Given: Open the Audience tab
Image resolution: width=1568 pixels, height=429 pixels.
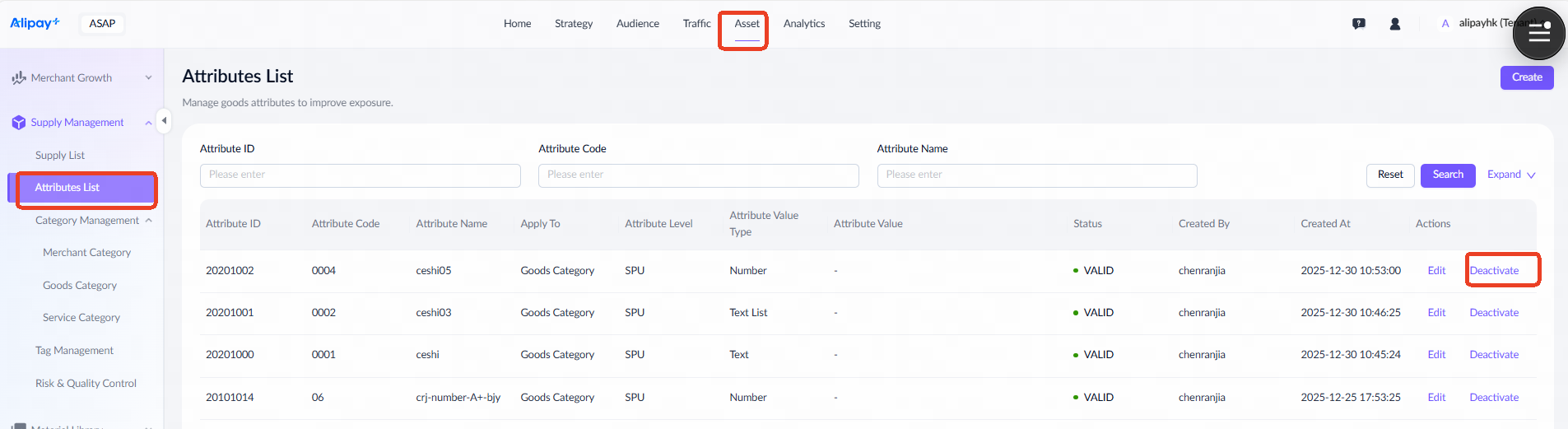Looking at the screenshot, I should (x=637, y=24).
